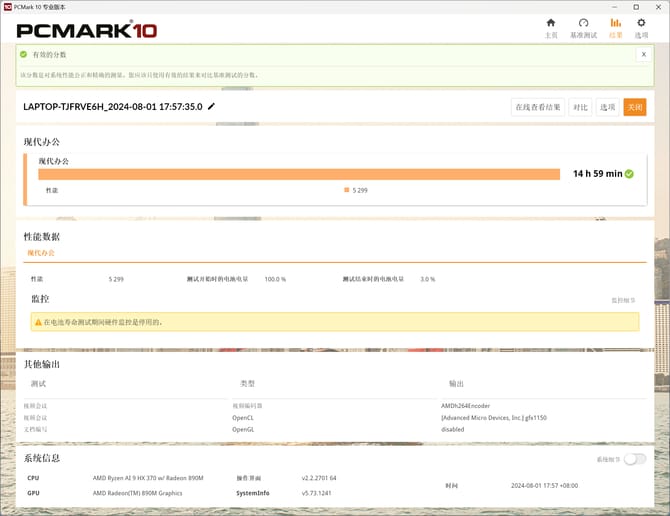Click the 选项 button beside 对比
The width and height of the screenshot is (670, 516).
(x=607, y=107)
